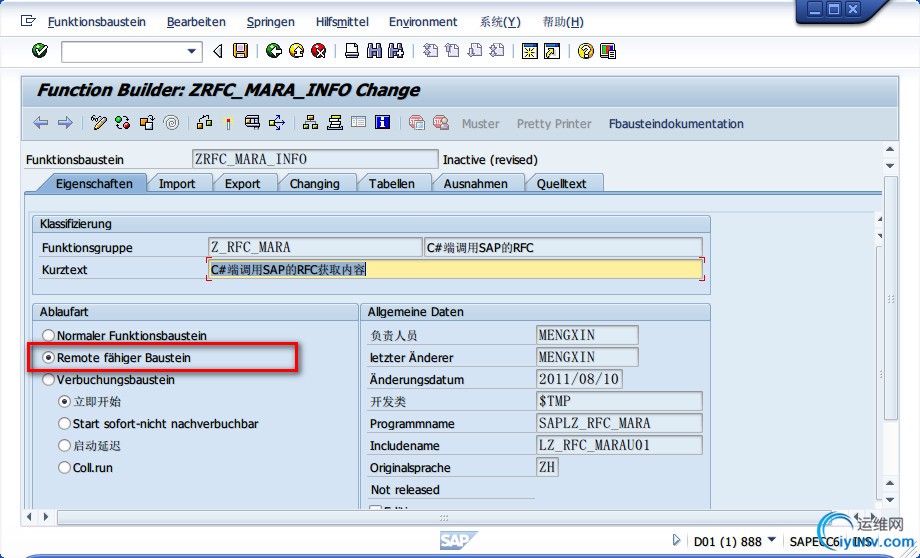Go to next object with blue right arrow
920x558 pixels.
tap(65, 123)
